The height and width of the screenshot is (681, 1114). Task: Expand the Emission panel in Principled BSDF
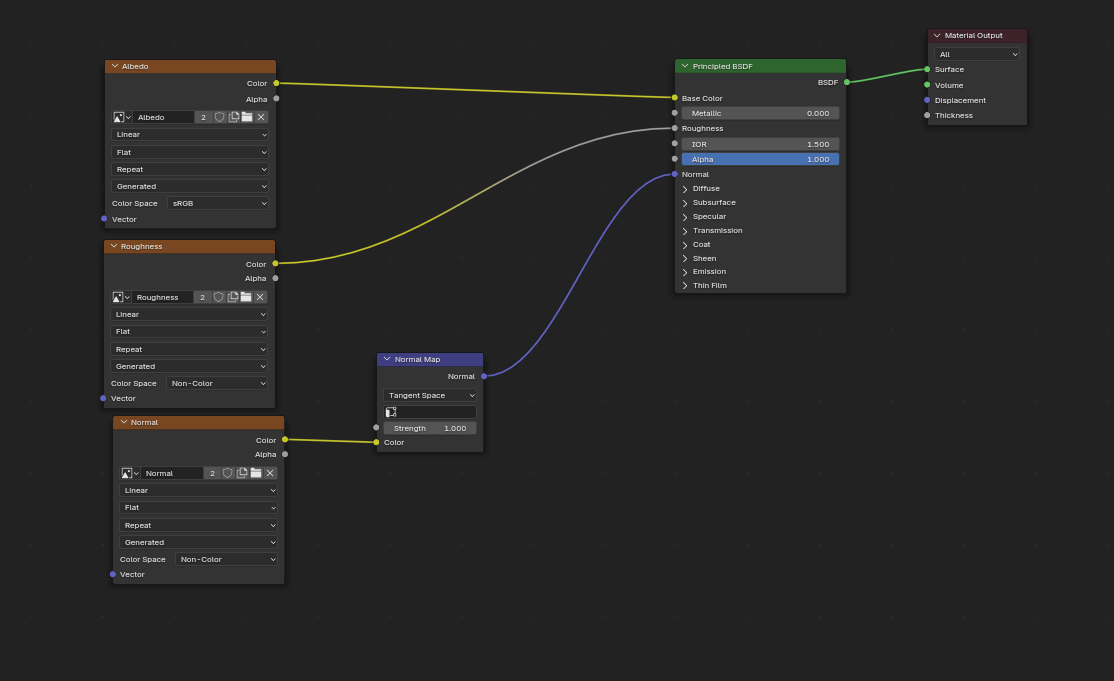(x=685, y=272)
